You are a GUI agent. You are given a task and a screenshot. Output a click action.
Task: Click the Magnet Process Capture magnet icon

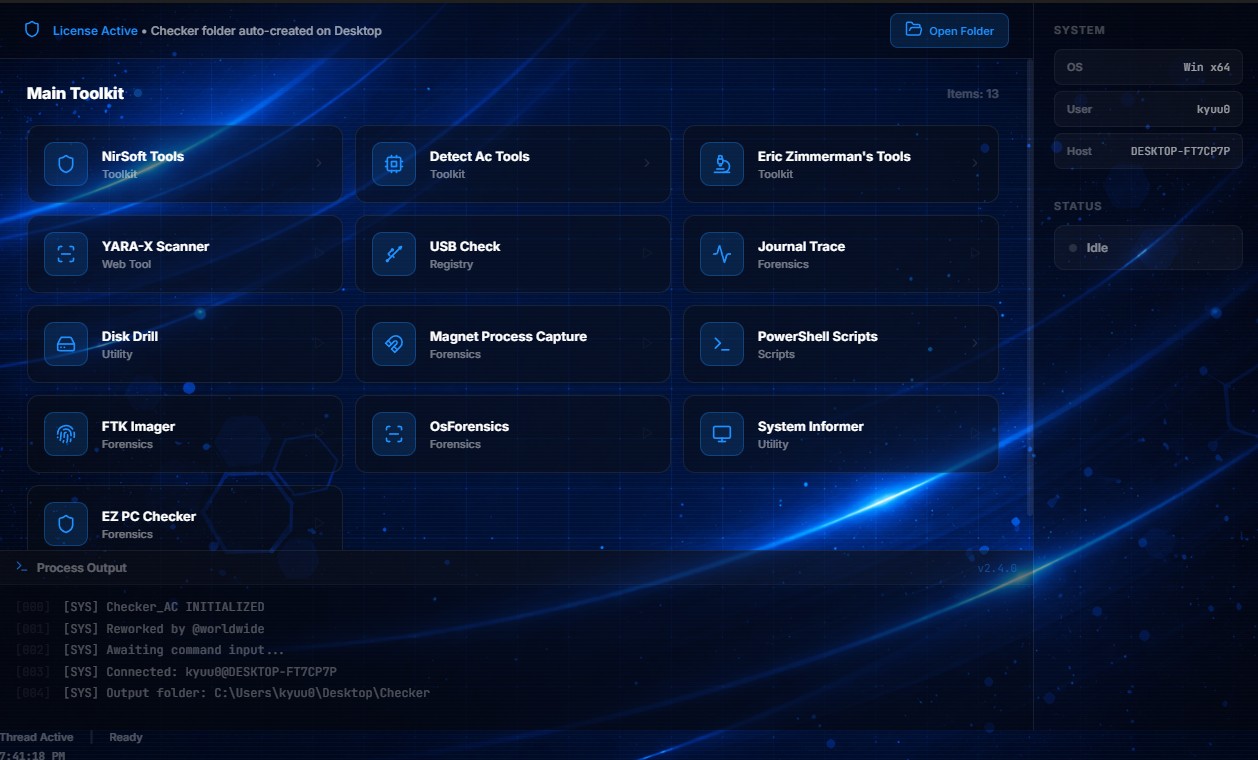(394, 344)
